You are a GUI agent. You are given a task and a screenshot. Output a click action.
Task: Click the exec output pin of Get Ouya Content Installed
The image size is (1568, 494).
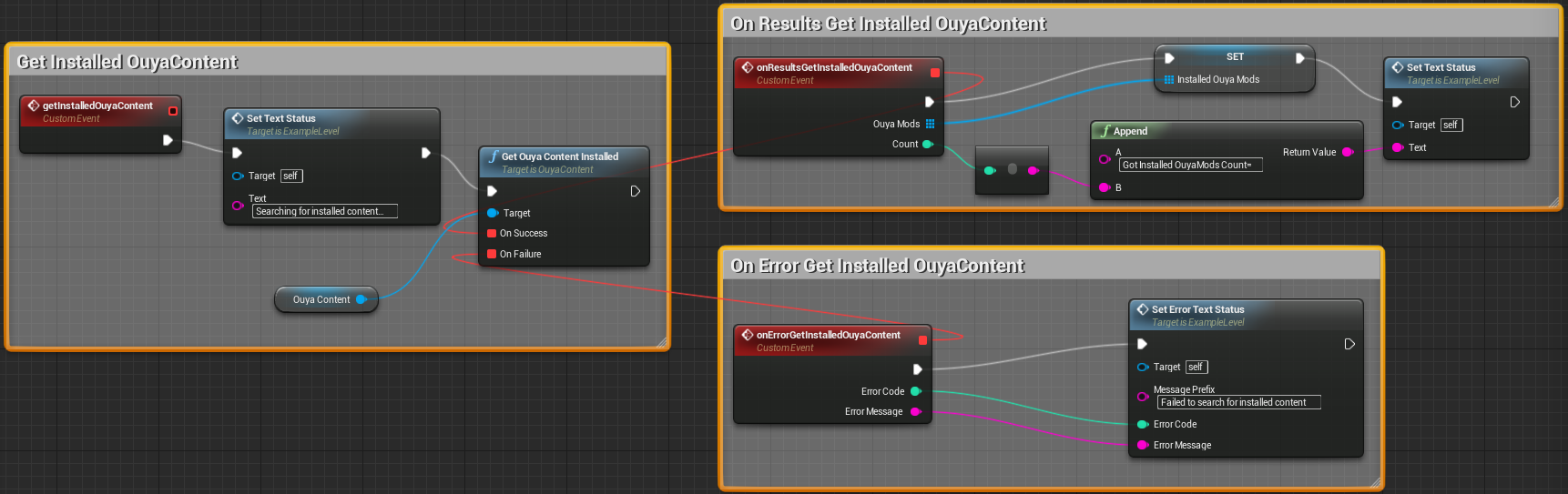click(636, 191)
